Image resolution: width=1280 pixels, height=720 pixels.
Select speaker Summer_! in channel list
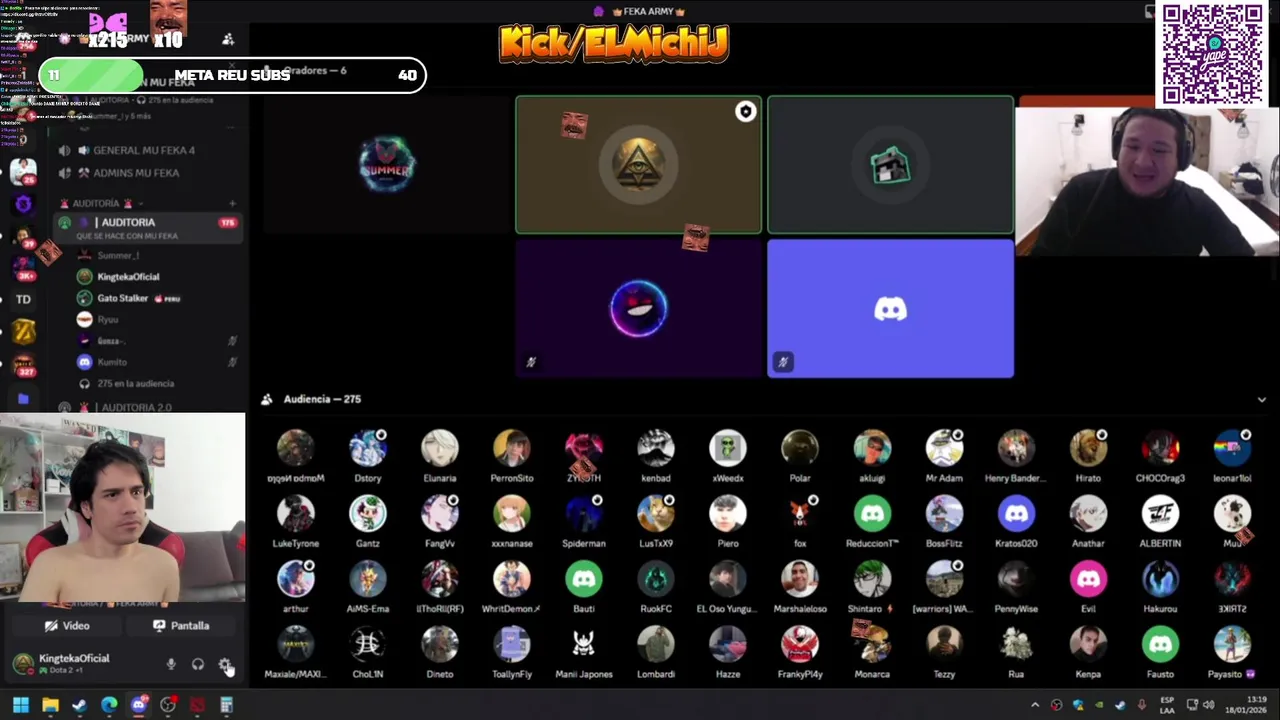(118, 256)
